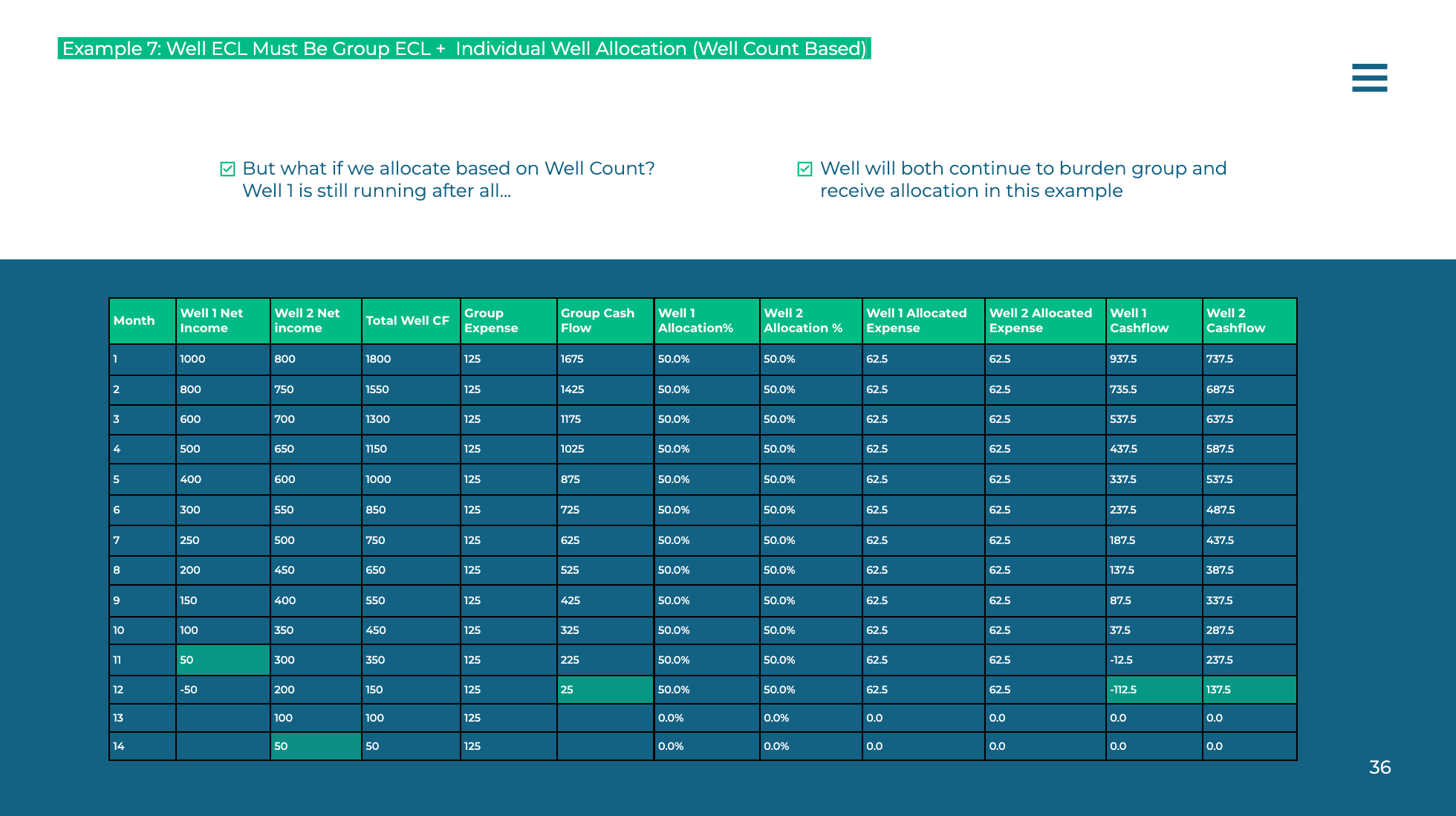The height and width of the screenshot is (816, 1456).
Task: Click highlighted Well 2 Cashflow cell 137.5
Action: click(1249, 690)
